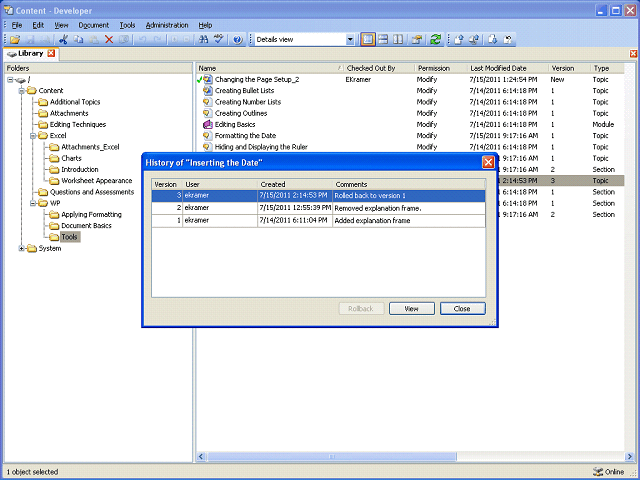Click the horizontal scrollbar thumb
Viewport: 640px width, 480px height.
(x=331, y=457)
